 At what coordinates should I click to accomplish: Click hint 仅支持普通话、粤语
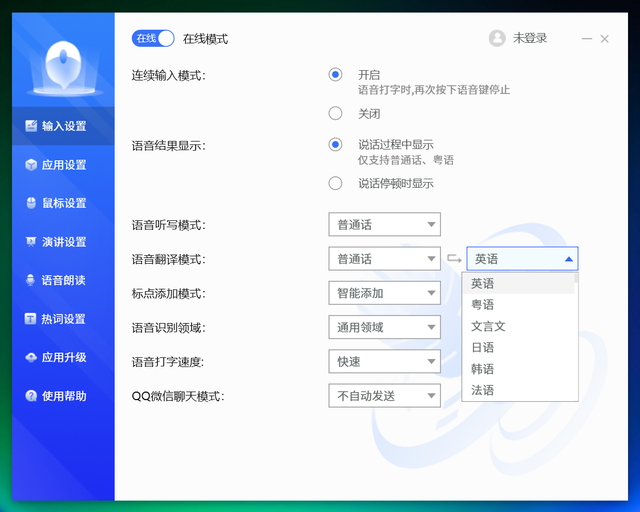point(406,160)
